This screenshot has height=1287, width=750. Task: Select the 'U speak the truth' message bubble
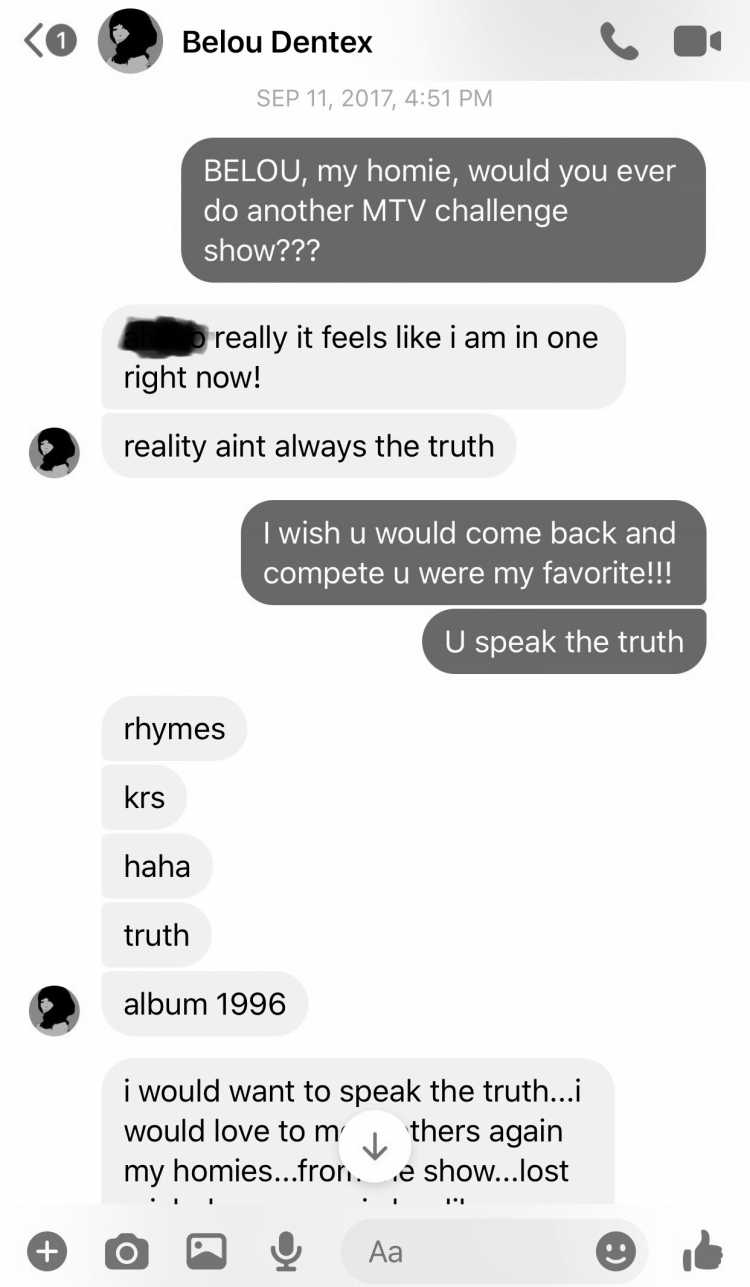coord(564,641)
